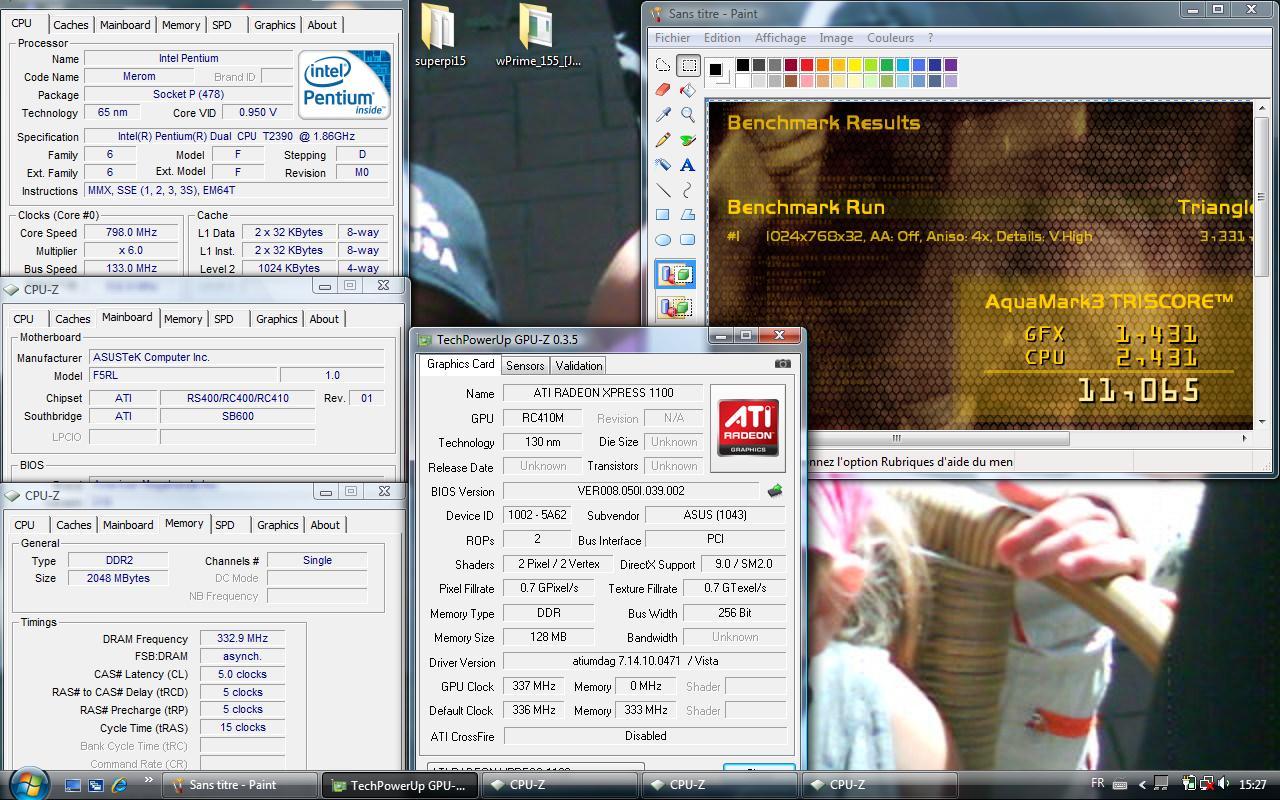This screenshot has height=800, width=1280.
Task: Select the Curve tool in Paint
Action: (688, 190)
